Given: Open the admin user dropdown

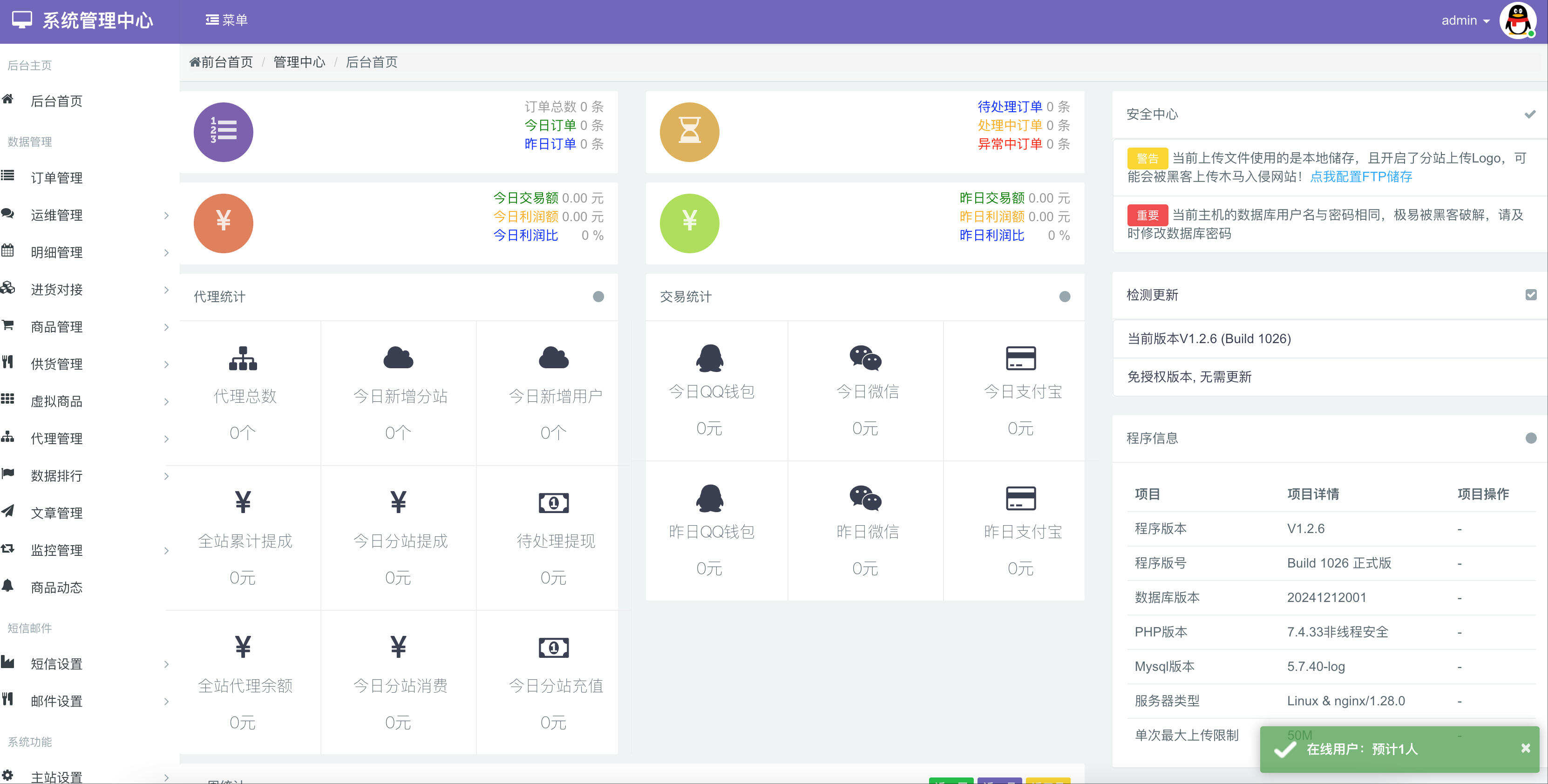Looking at the screenshot, I should click(1465, 20).
